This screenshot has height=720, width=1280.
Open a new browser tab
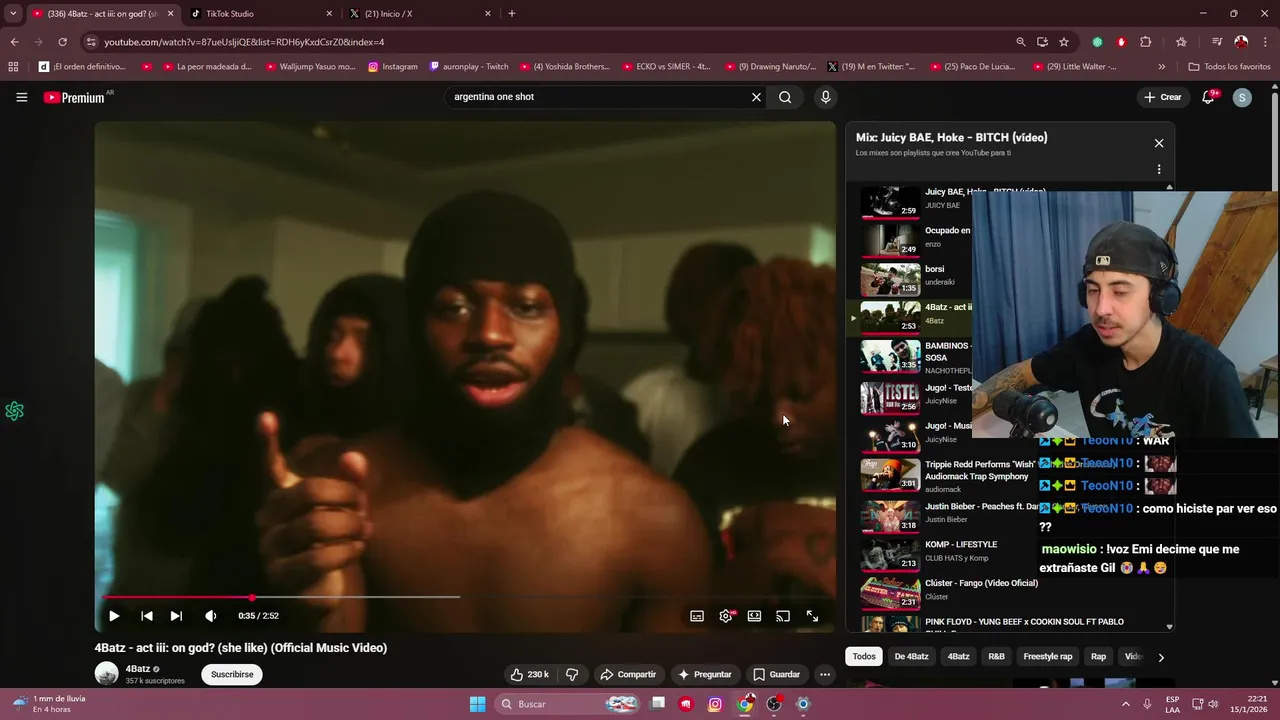pyautogui.click(x=512, y=14)
